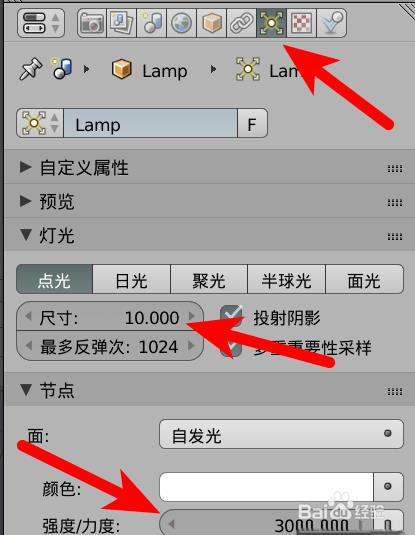Image resolution: width=415 pixels, height=535 pixels.
Task: Click the Lamp name input field
Action: (x=150, y=123)
